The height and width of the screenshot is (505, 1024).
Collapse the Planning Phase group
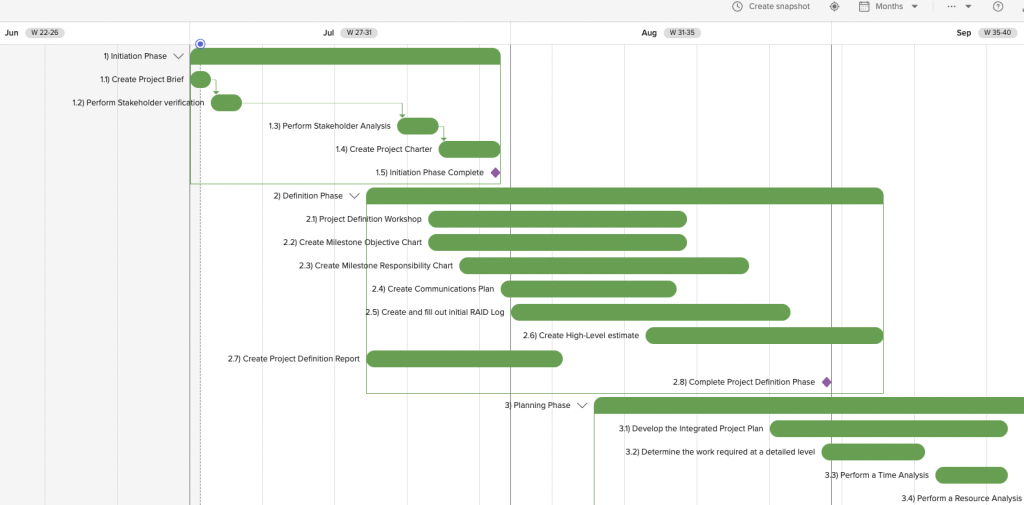click(582, 406)
